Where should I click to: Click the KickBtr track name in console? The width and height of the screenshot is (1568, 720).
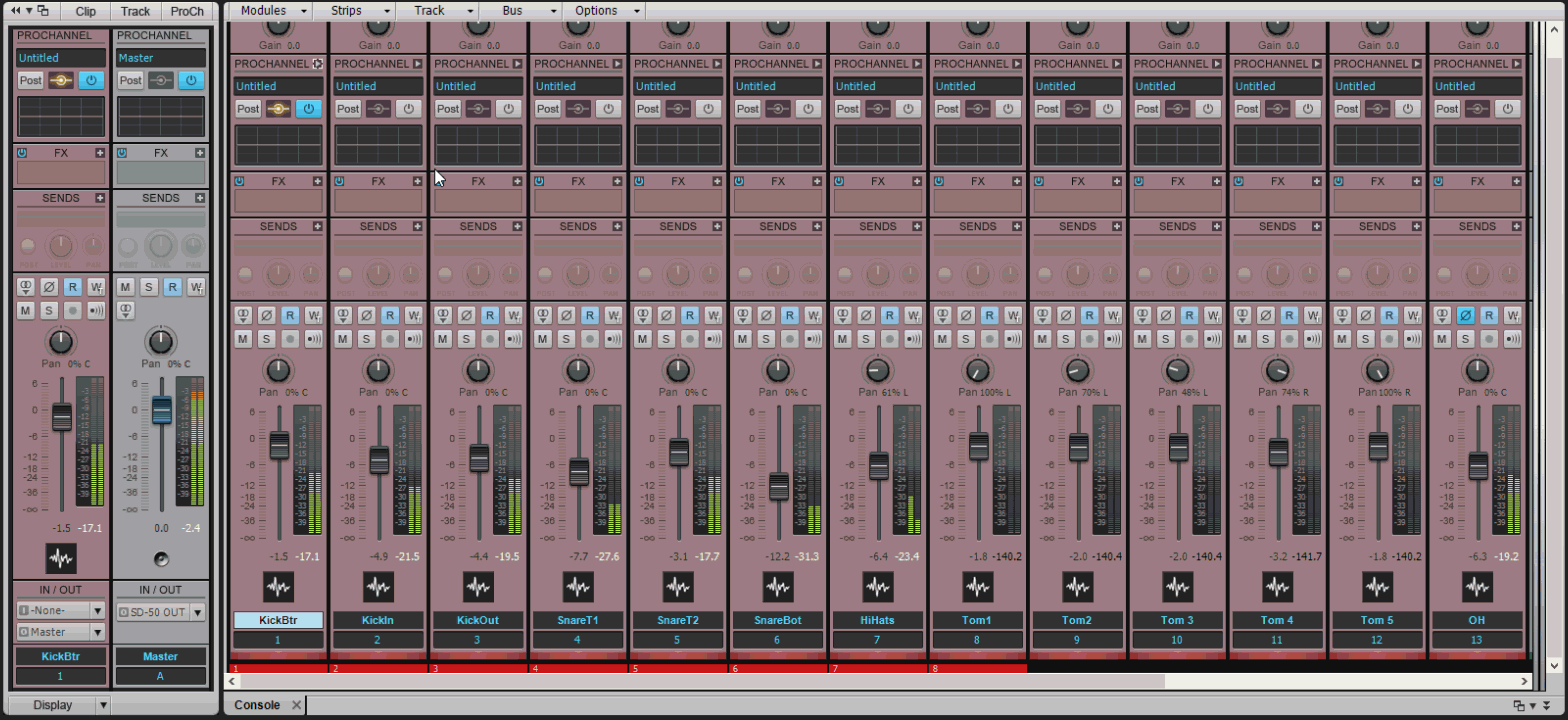tap(278, 620)
